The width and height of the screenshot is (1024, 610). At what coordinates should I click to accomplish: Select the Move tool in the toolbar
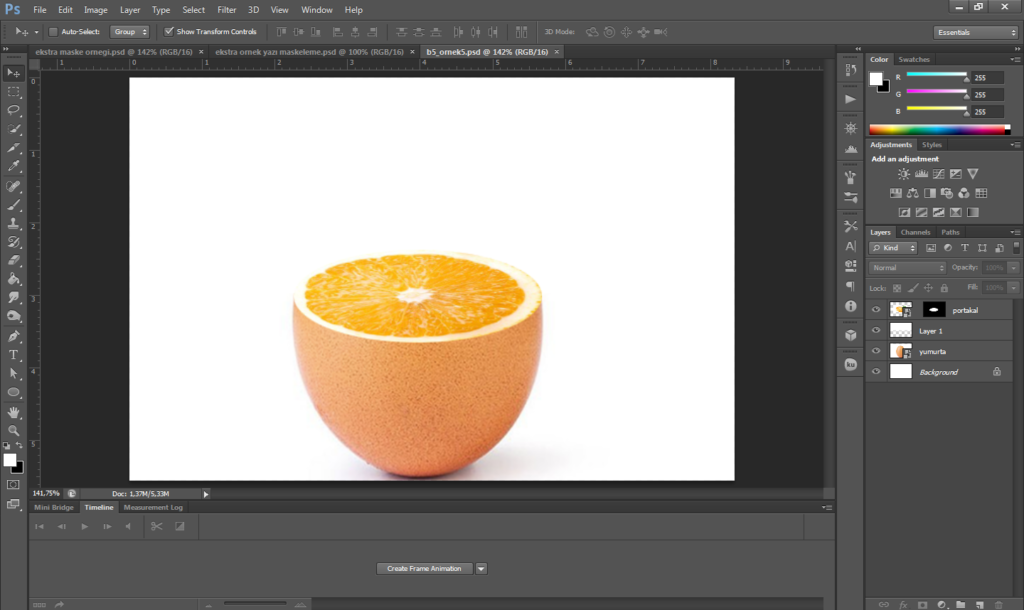(14, 73)
